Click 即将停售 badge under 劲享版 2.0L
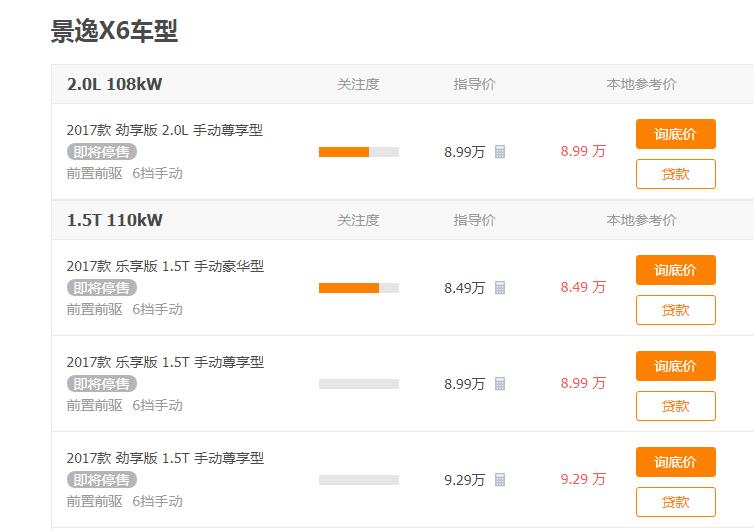This screenshot has width=754, height=531. coord(101,152)
